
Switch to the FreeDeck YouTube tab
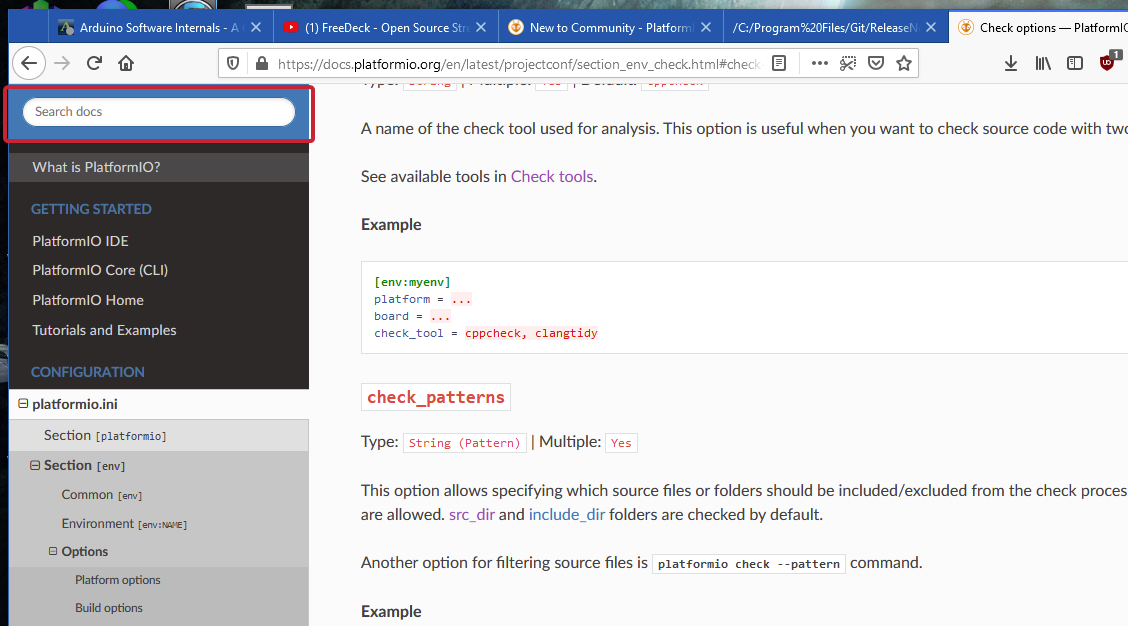coord(386,27)
